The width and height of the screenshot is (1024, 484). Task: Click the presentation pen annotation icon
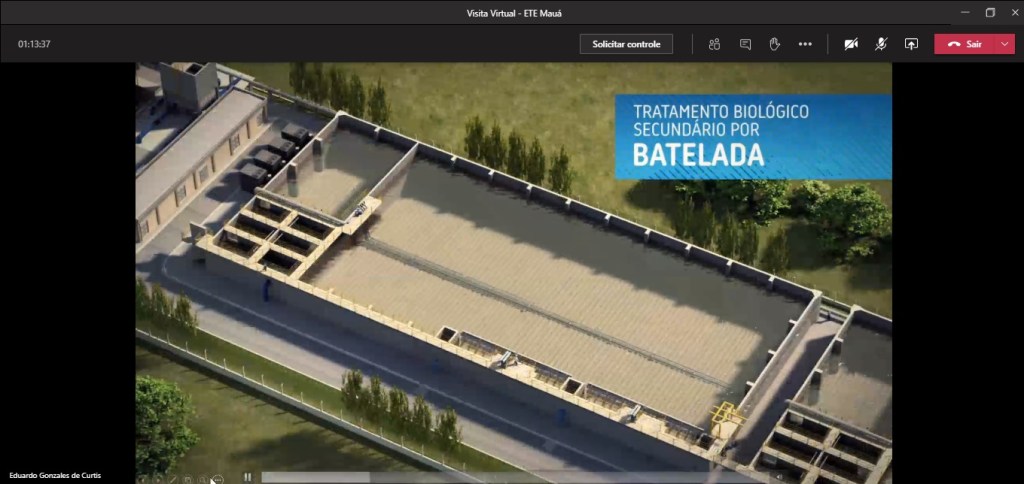172,479
